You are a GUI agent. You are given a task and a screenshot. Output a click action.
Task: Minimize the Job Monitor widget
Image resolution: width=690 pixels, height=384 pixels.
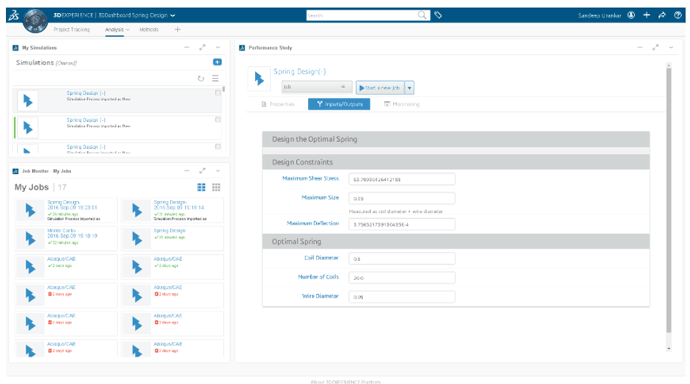187,171
